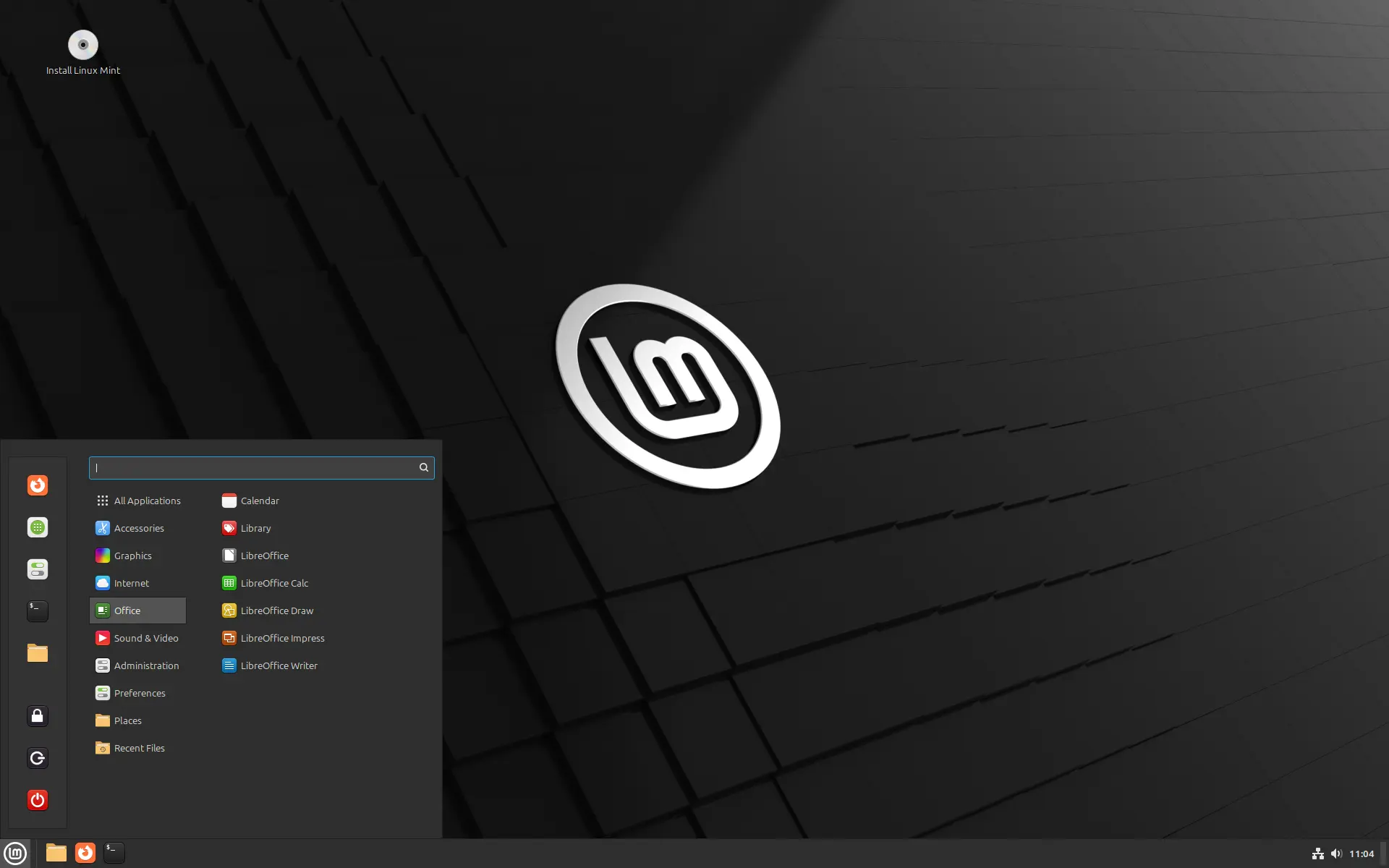Click the Calendar application entry

pyautogui.click(x=260, y=500)
